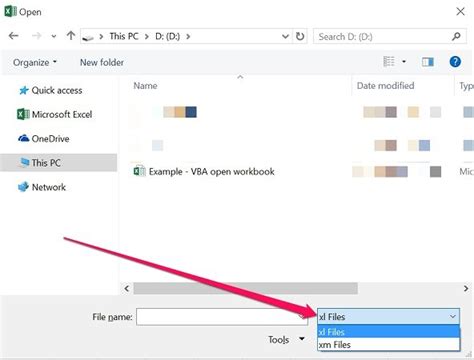474x360 pixels.
Task: Open OneDrive in navigation pane
Action: tap(44, 138)
